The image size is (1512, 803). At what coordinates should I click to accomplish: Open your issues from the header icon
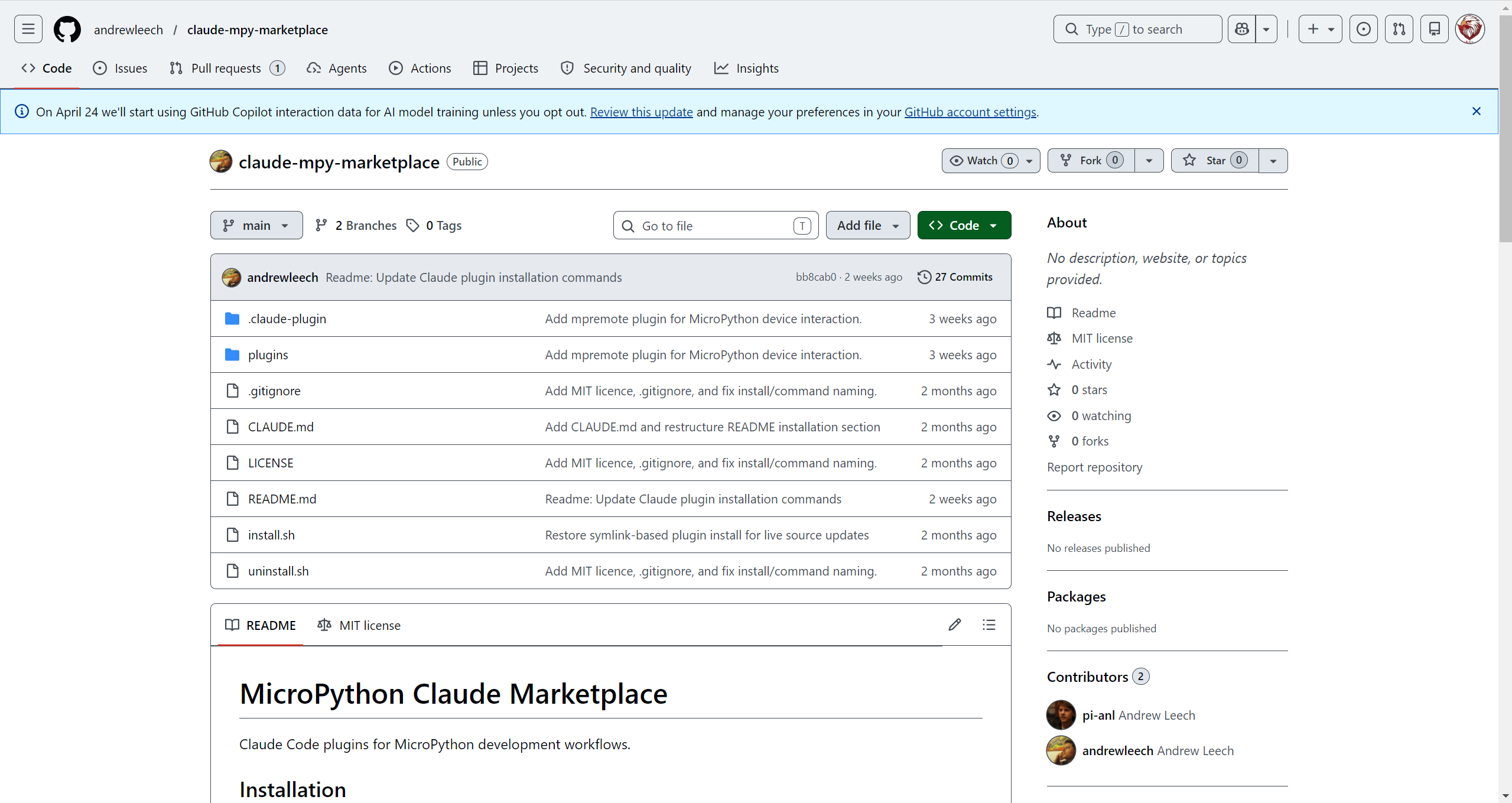point(1364,29)
